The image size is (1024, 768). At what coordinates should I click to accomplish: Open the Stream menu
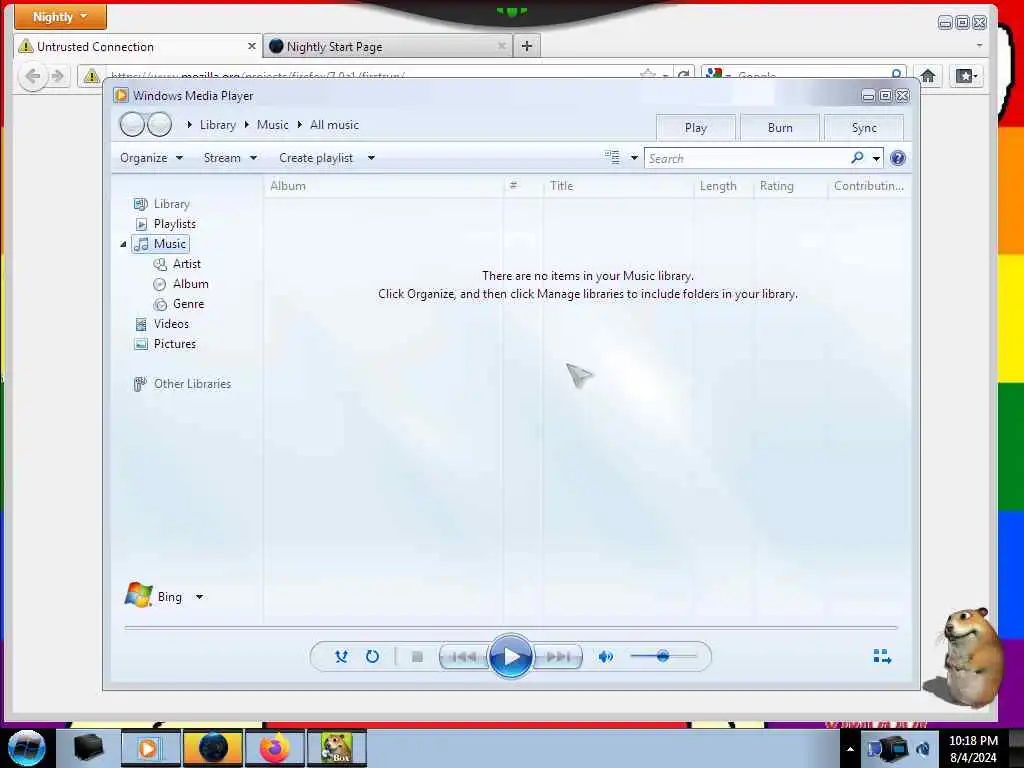click(x=230, y=158)
